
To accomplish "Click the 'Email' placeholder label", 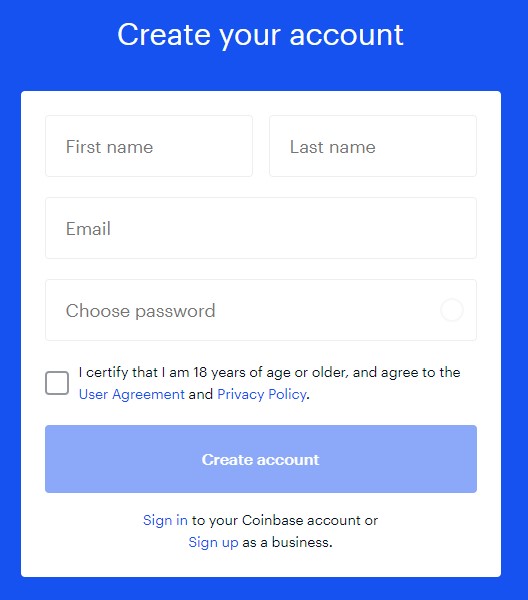I will 88,229.
